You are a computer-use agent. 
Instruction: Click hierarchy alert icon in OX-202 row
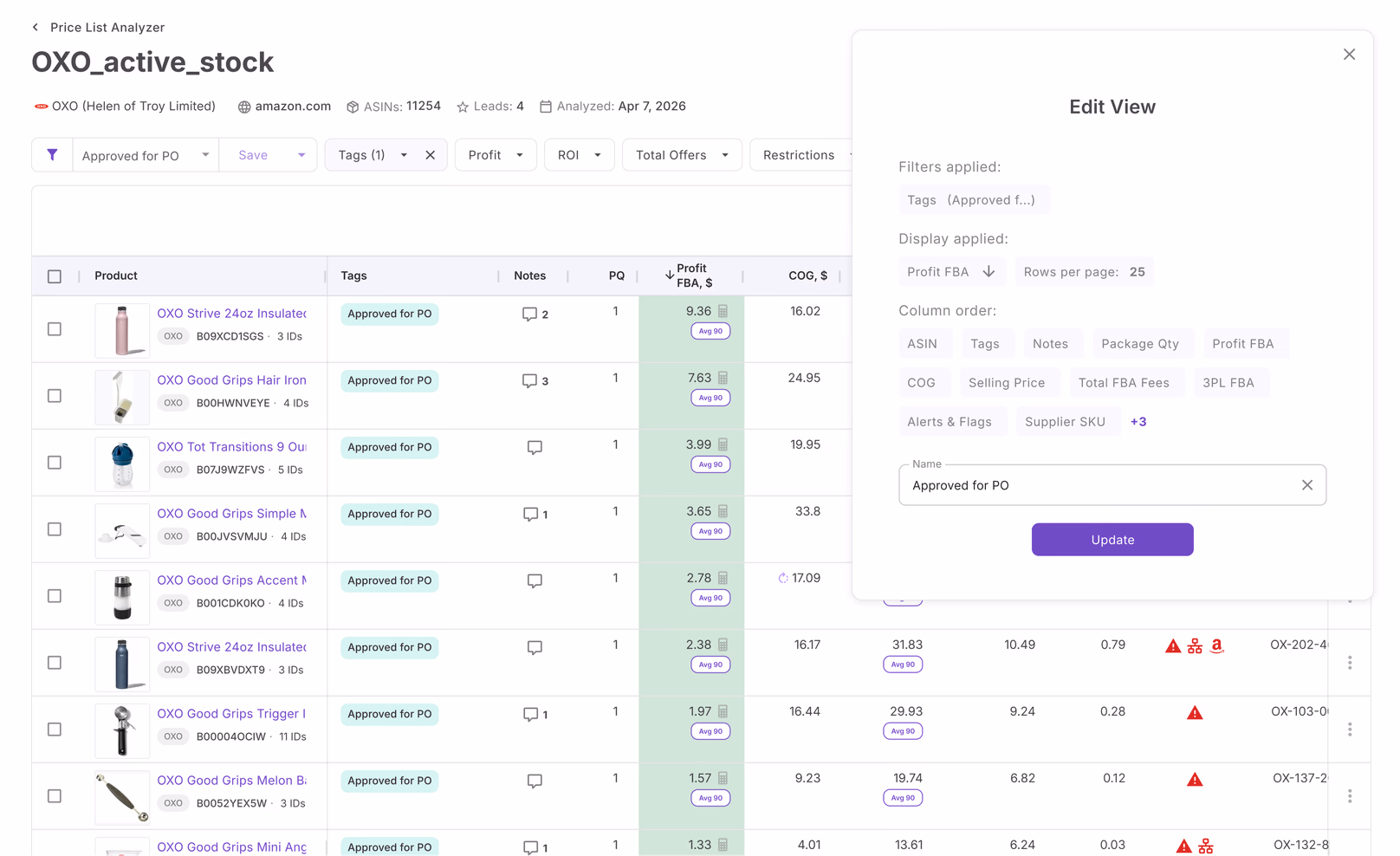(x=1195, y=645)
